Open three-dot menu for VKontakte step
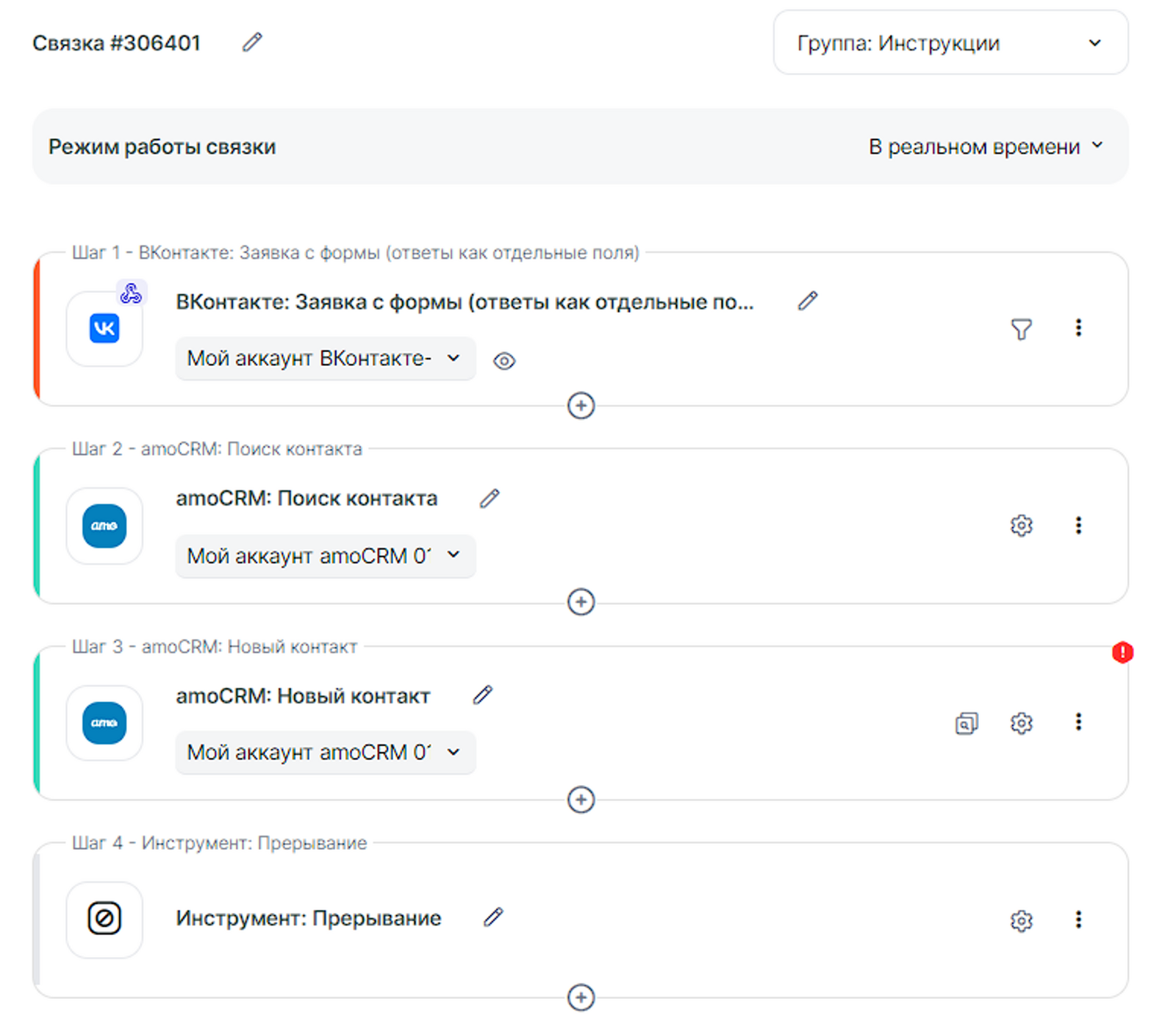Screen dimensions: 1176x1021 point(1078,328)
